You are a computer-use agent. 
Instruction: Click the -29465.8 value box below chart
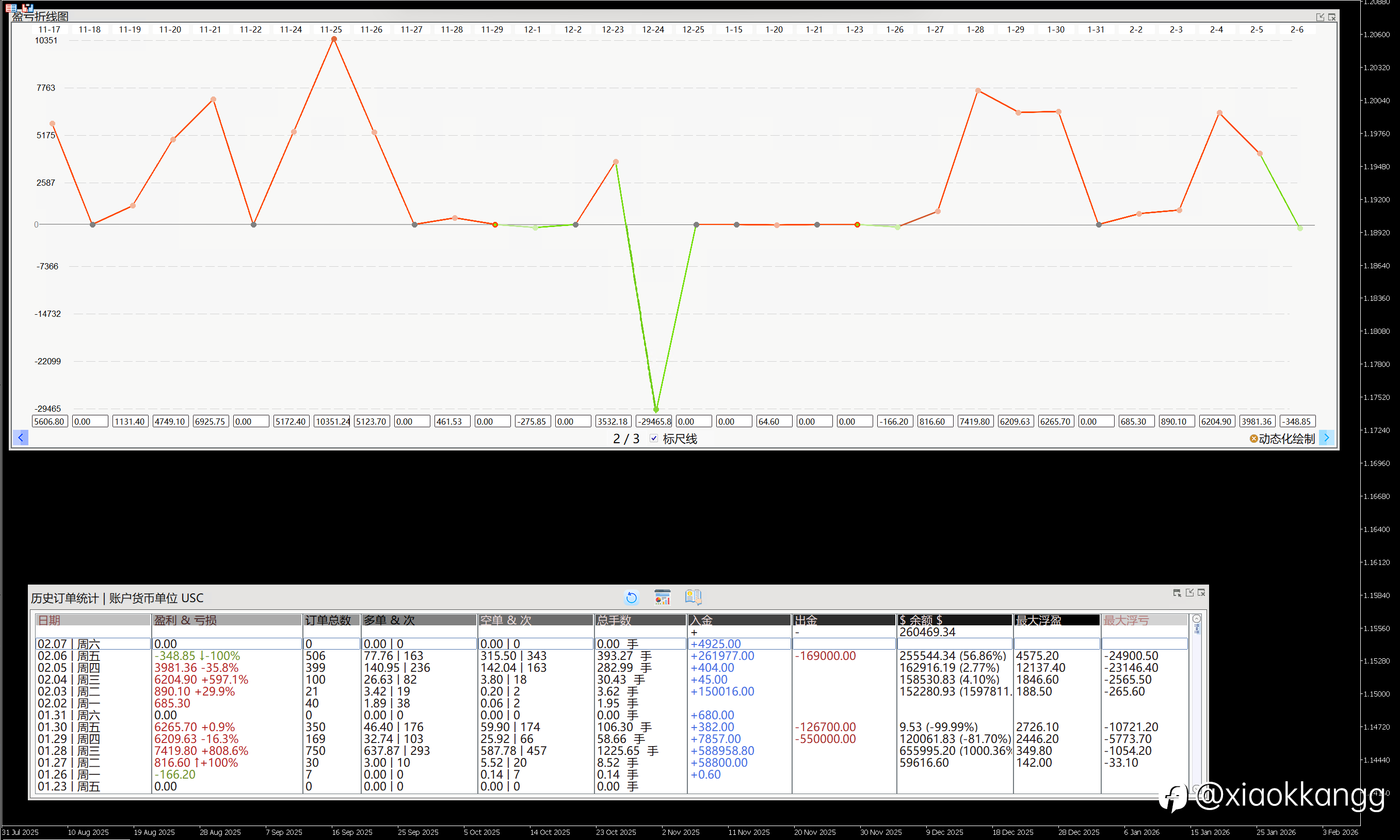654,421
